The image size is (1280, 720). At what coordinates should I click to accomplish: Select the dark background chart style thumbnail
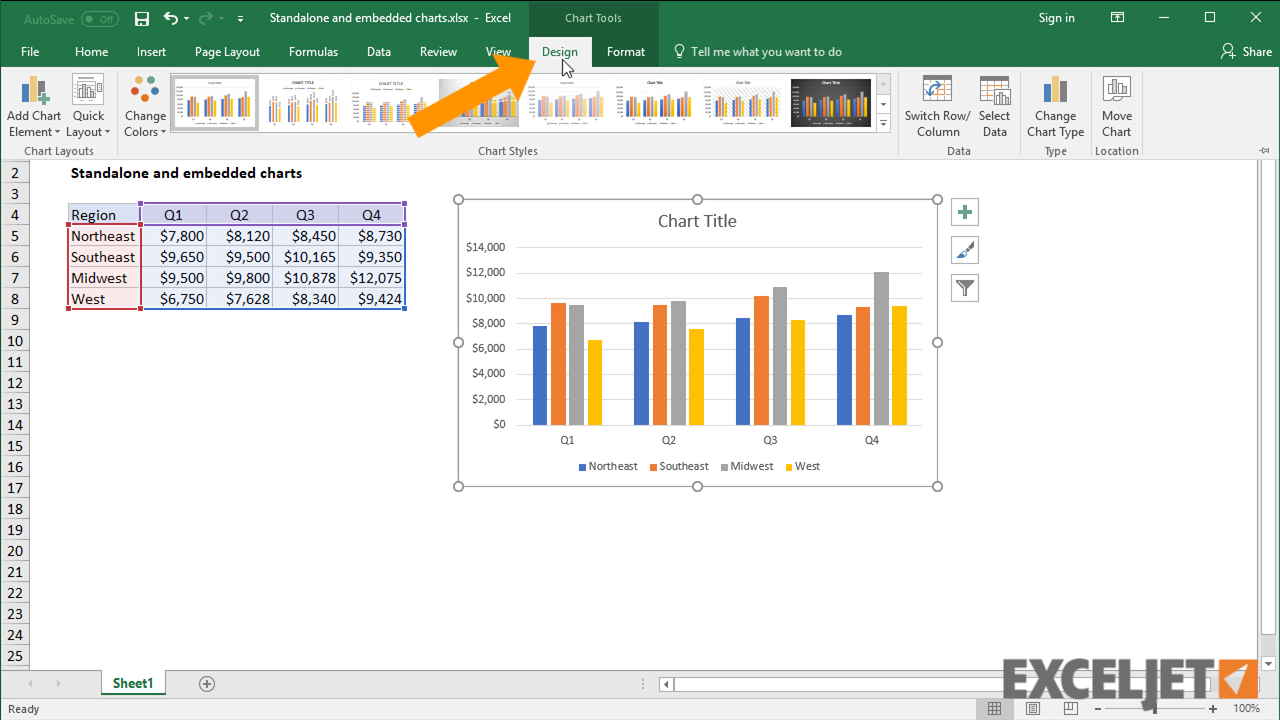coord(831,103)
